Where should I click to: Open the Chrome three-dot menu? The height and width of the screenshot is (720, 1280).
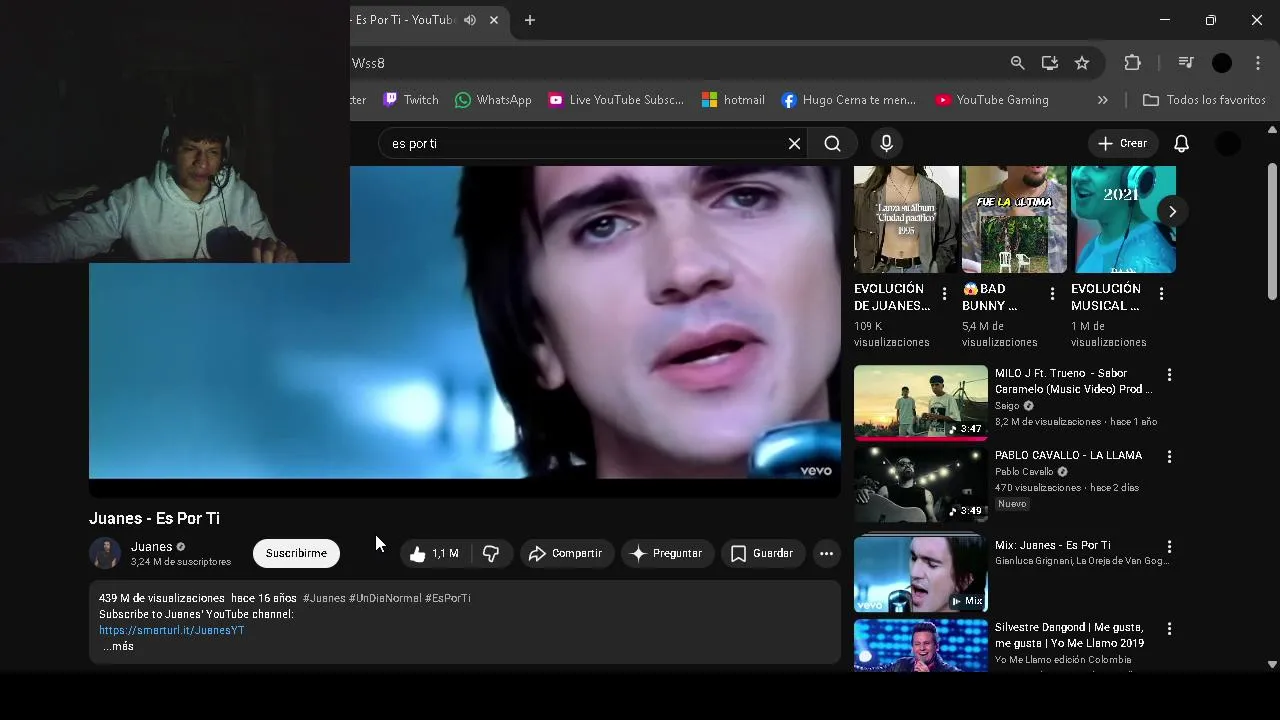point(1258,63)
